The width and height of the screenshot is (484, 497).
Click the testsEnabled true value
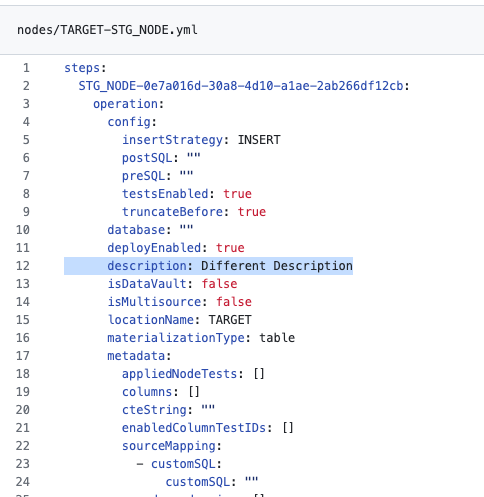237,194
